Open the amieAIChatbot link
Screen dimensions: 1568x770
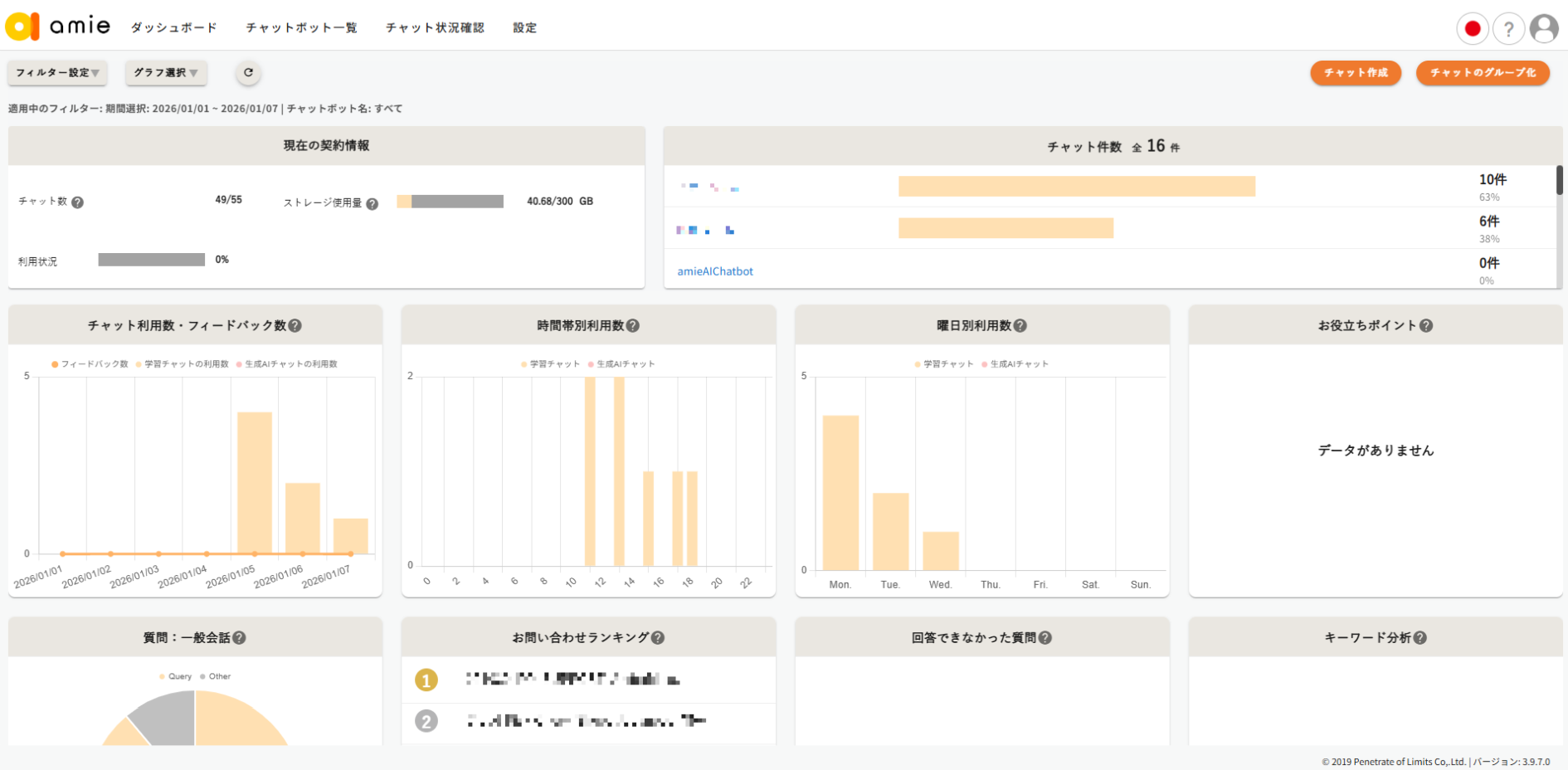[x=715, y=271]
